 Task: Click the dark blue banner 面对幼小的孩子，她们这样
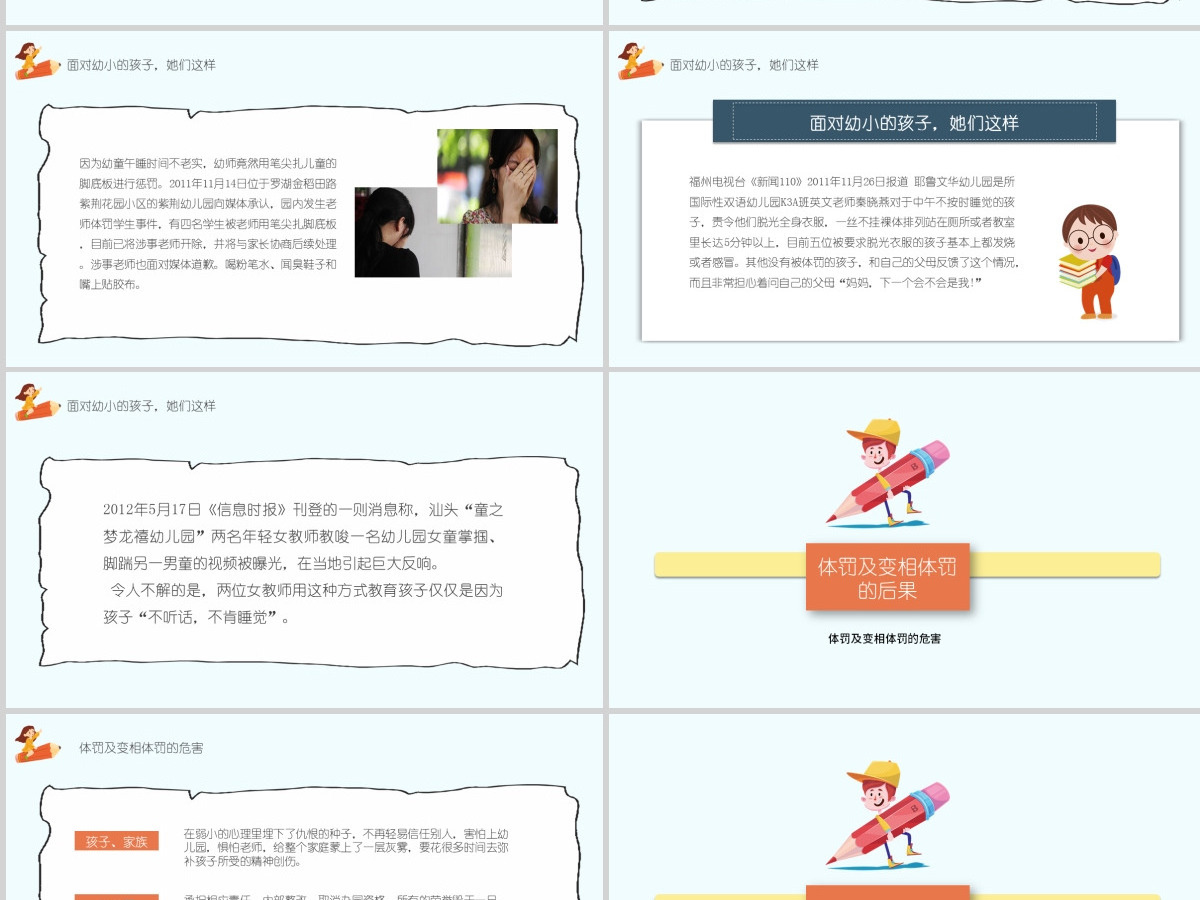click(914, 122)
